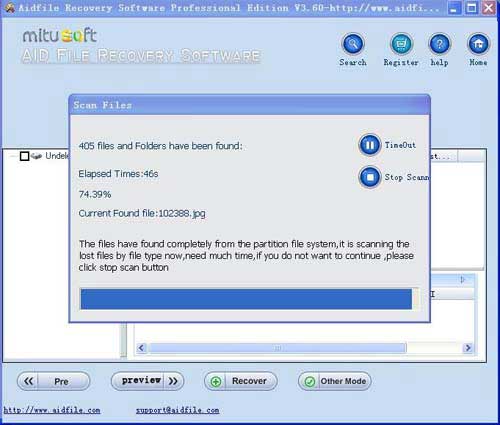Viewport: 500px width, 425px height.
Task: Click the Recover button
Action: [241, 381]
